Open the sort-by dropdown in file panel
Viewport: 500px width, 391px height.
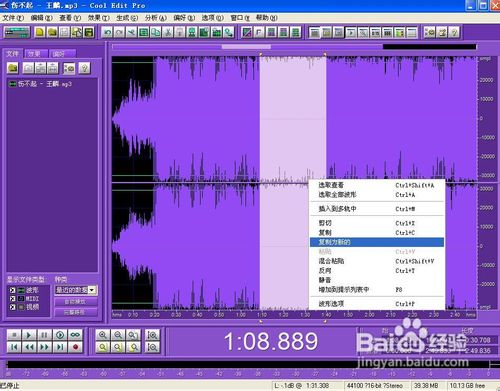coord(76,290)
